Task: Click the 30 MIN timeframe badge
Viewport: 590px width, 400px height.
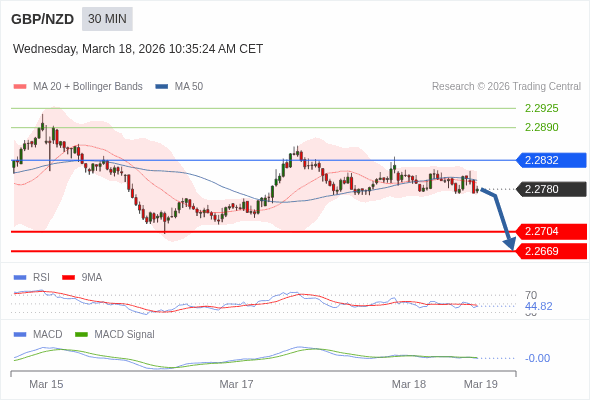Action: (107, 19)
